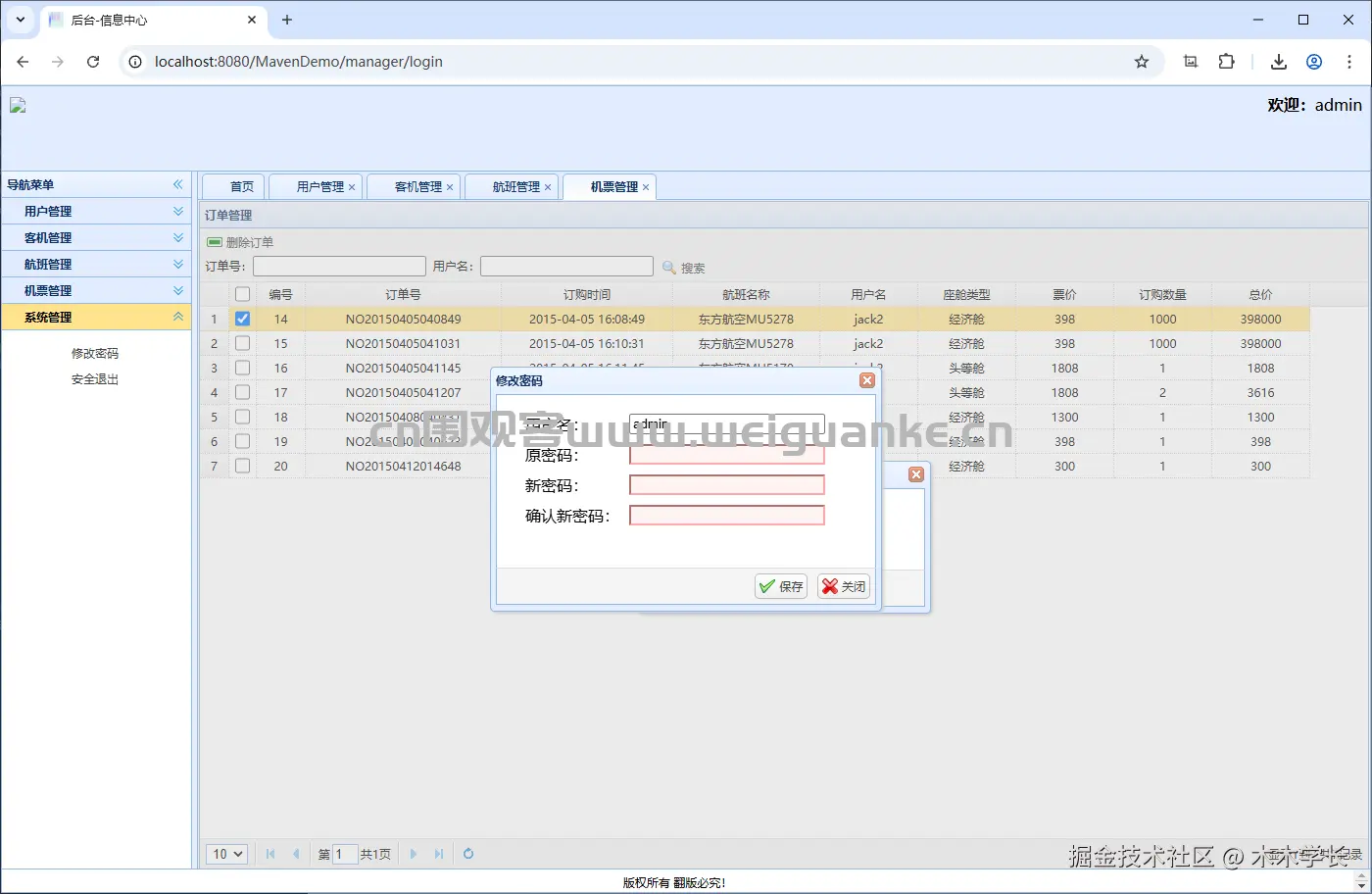Expand the 航班管理 accordion section
The image size is (1372, 894).
(x=178, y=264)
